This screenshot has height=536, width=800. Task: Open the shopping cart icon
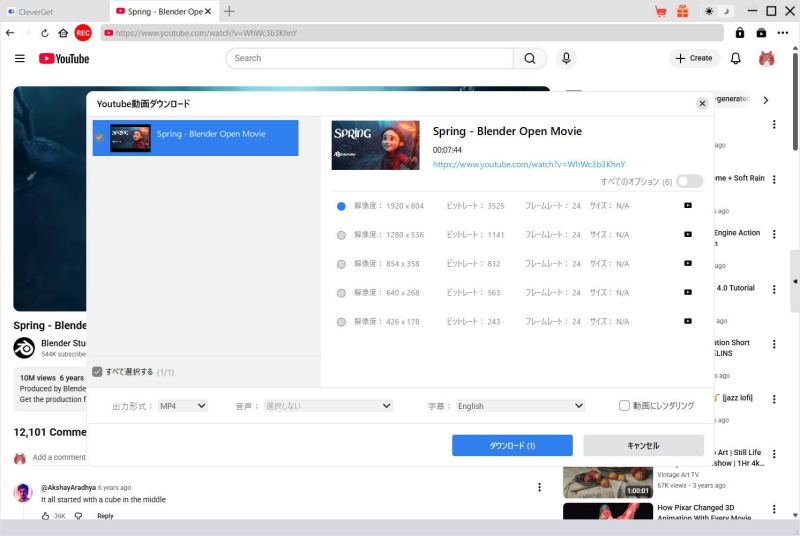tap(660, 11)
